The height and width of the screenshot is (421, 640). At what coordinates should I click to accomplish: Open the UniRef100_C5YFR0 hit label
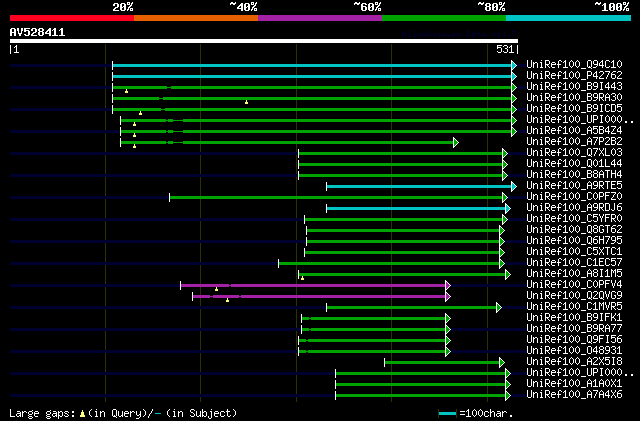click(574, 218)
